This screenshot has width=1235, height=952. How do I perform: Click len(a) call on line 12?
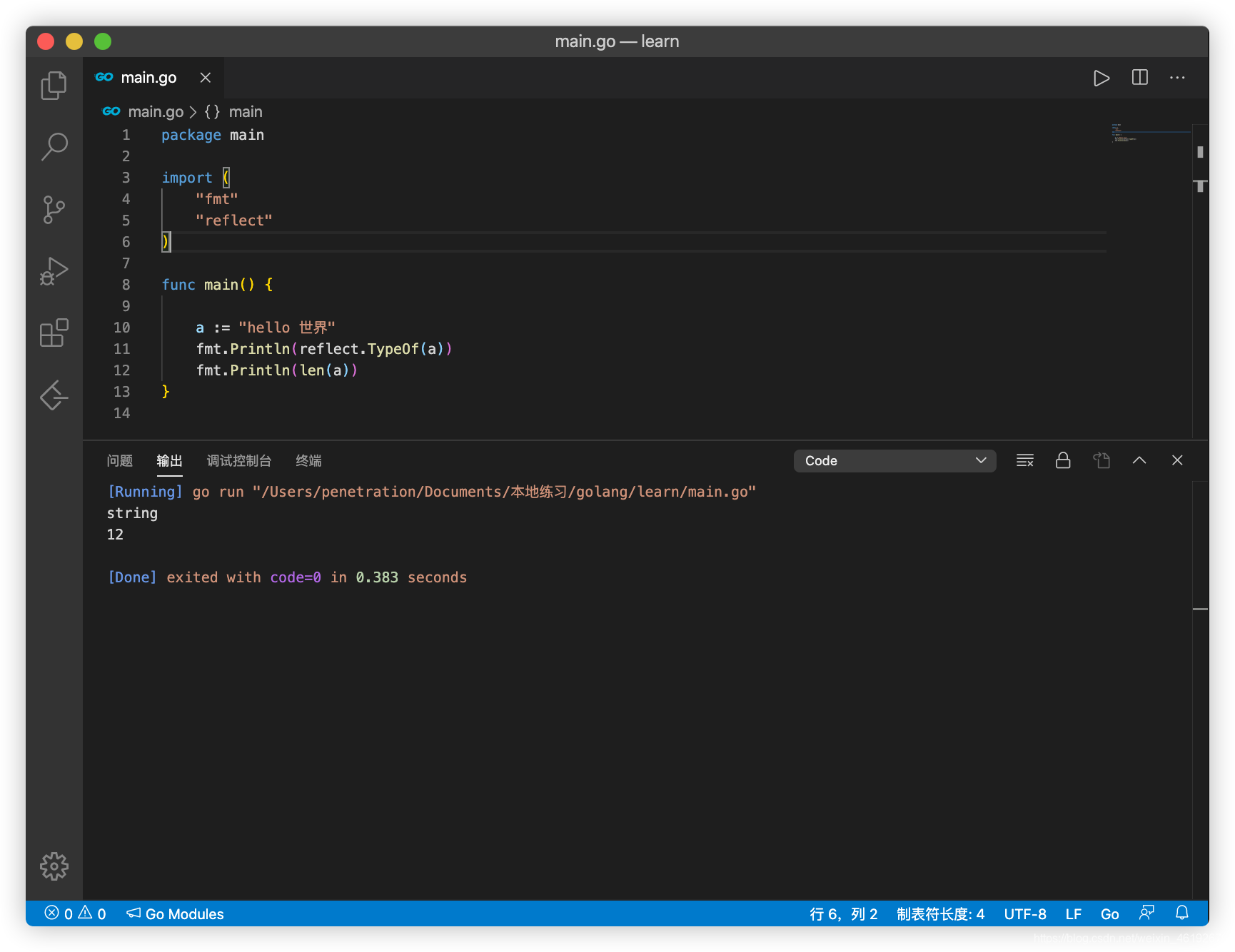click(x=324, y=370)
